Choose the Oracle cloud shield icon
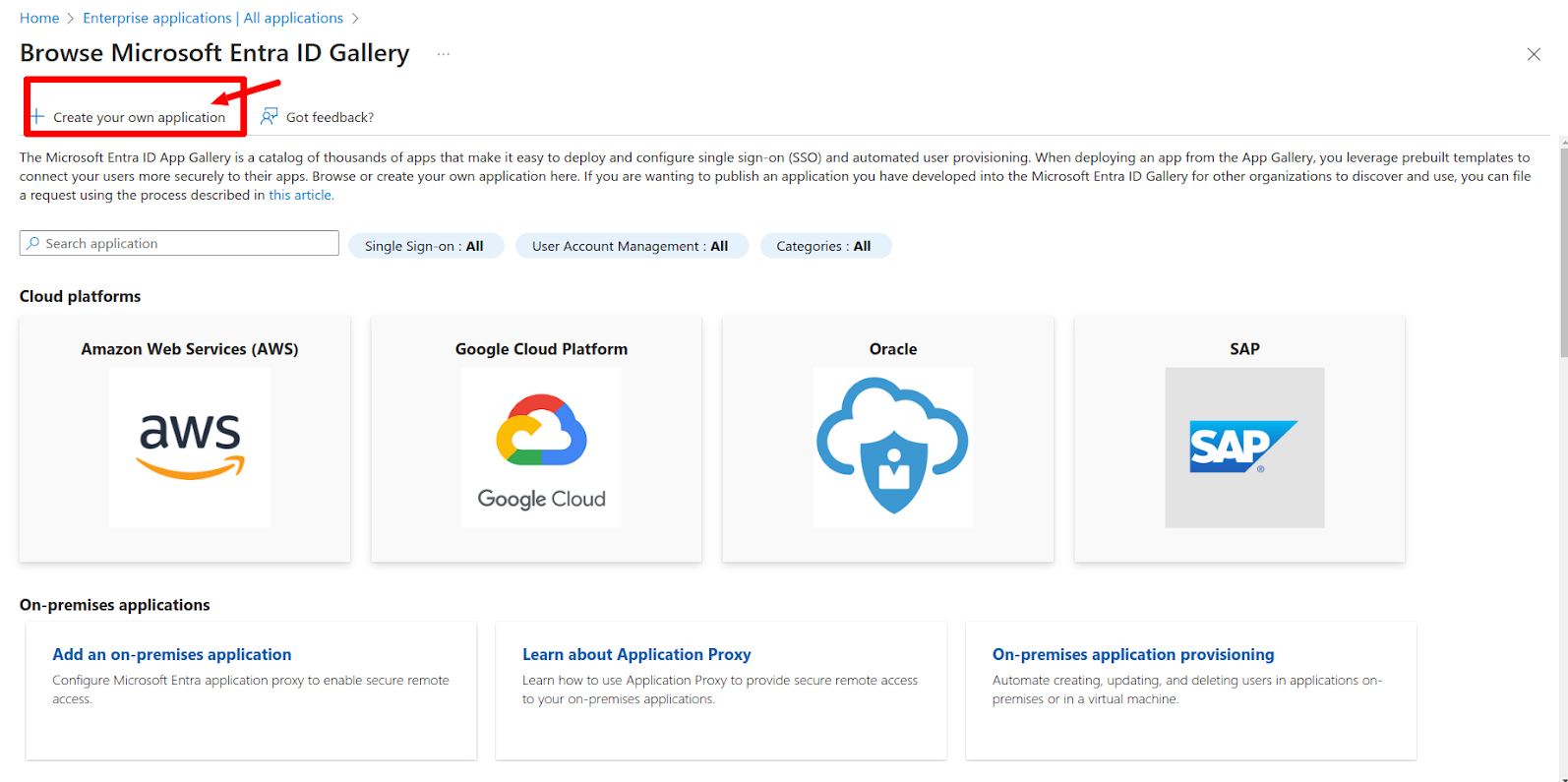The height and width of the screenshot is (782, 1568). [892, 448]
